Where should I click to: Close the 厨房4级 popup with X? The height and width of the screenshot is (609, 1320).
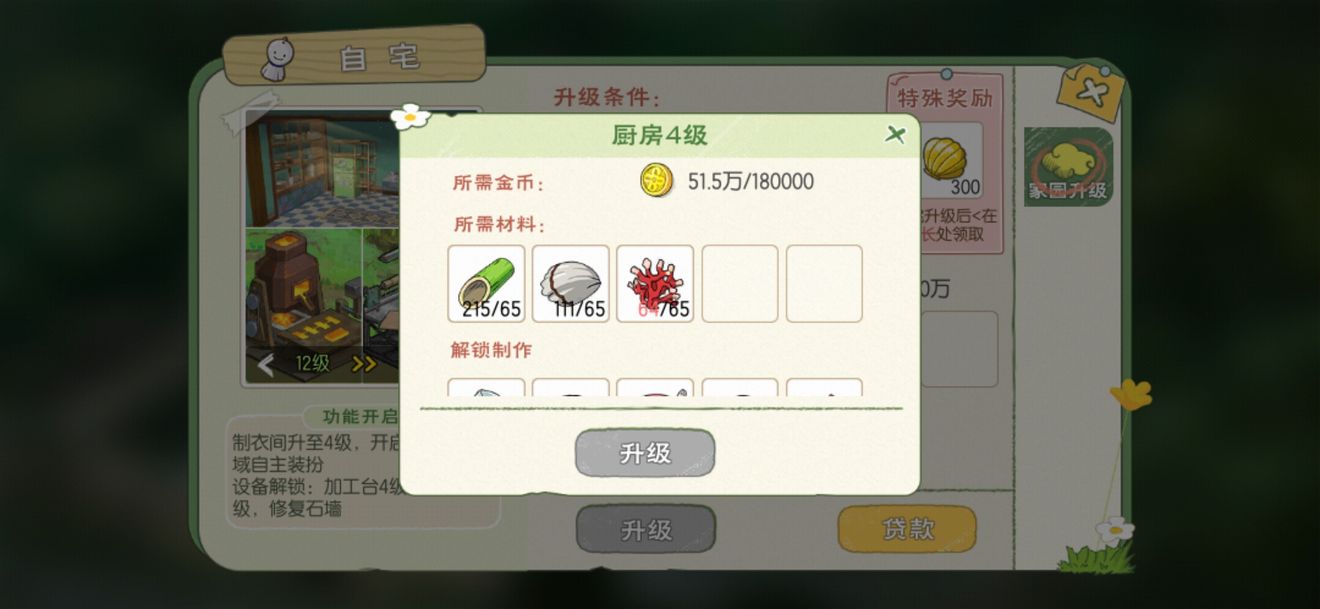point(895,135)
